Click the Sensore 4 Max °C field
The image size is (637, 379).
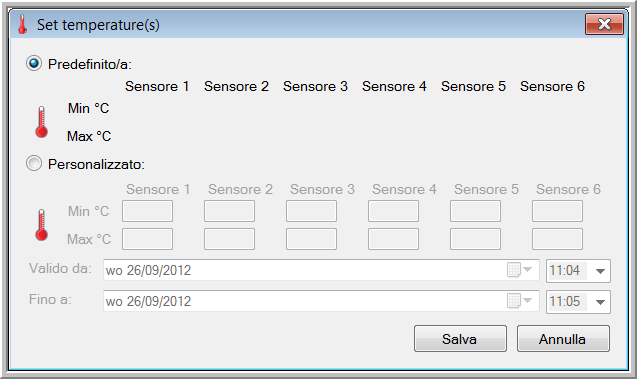click(393, 239)
